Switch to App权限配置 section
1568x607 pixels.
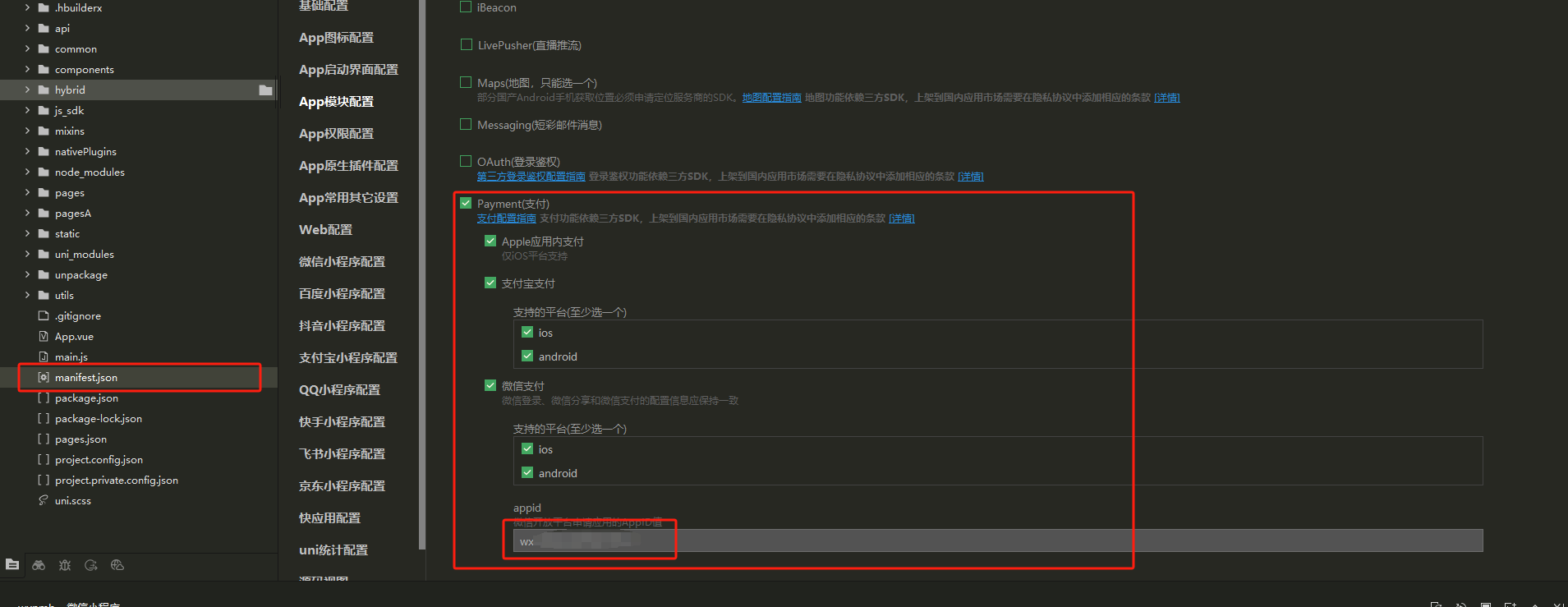coord(336,134)
